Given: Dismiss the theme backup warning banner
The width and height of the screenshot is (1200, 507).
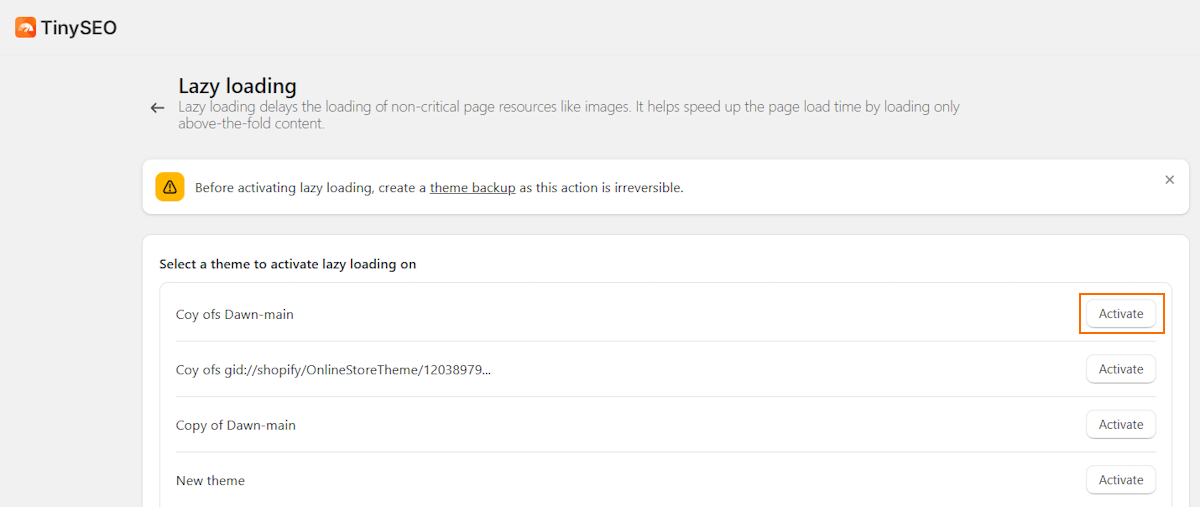Looking at the screenshot, I should 1169,180.
